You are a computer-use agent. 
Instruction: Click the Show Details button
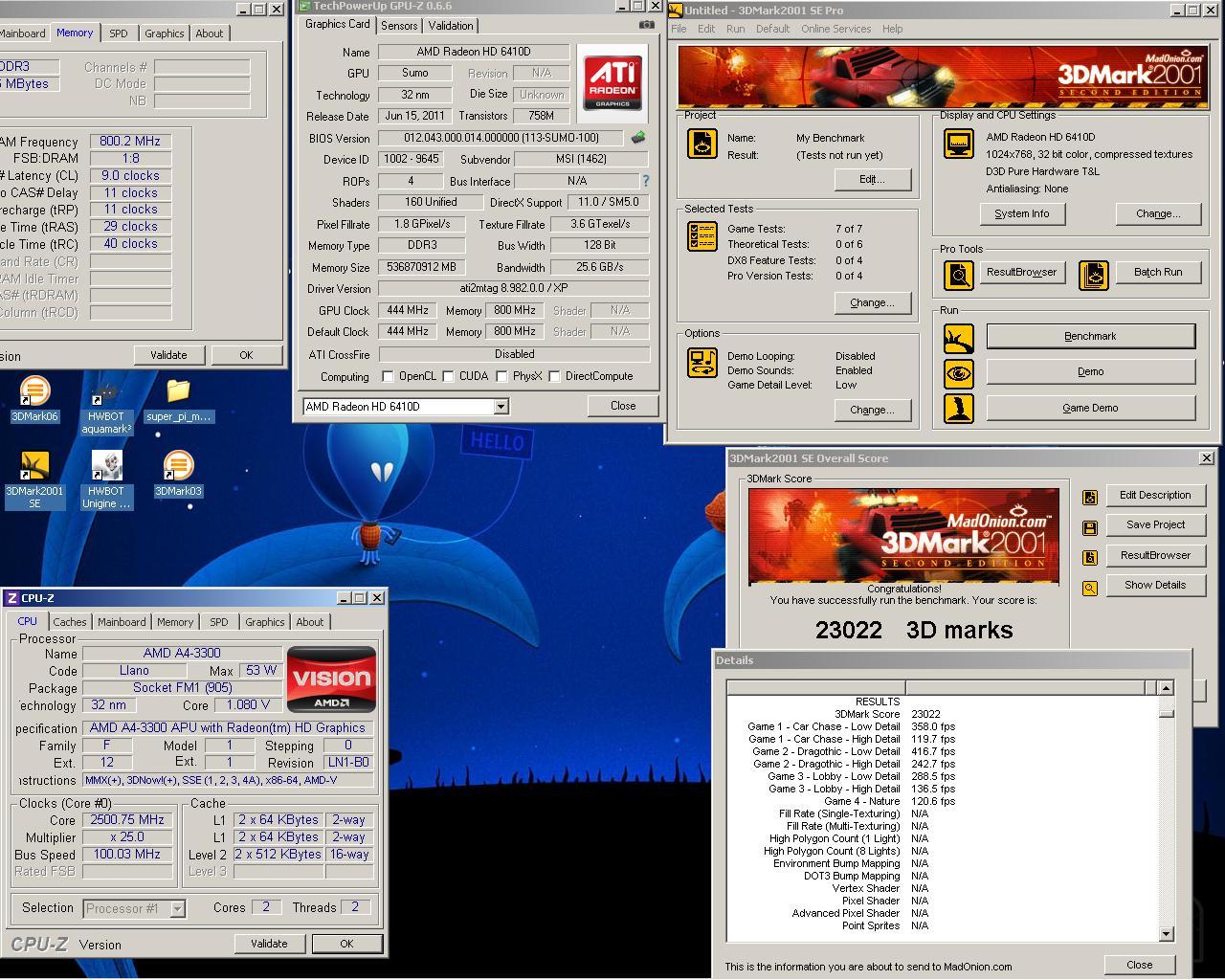1155,585
